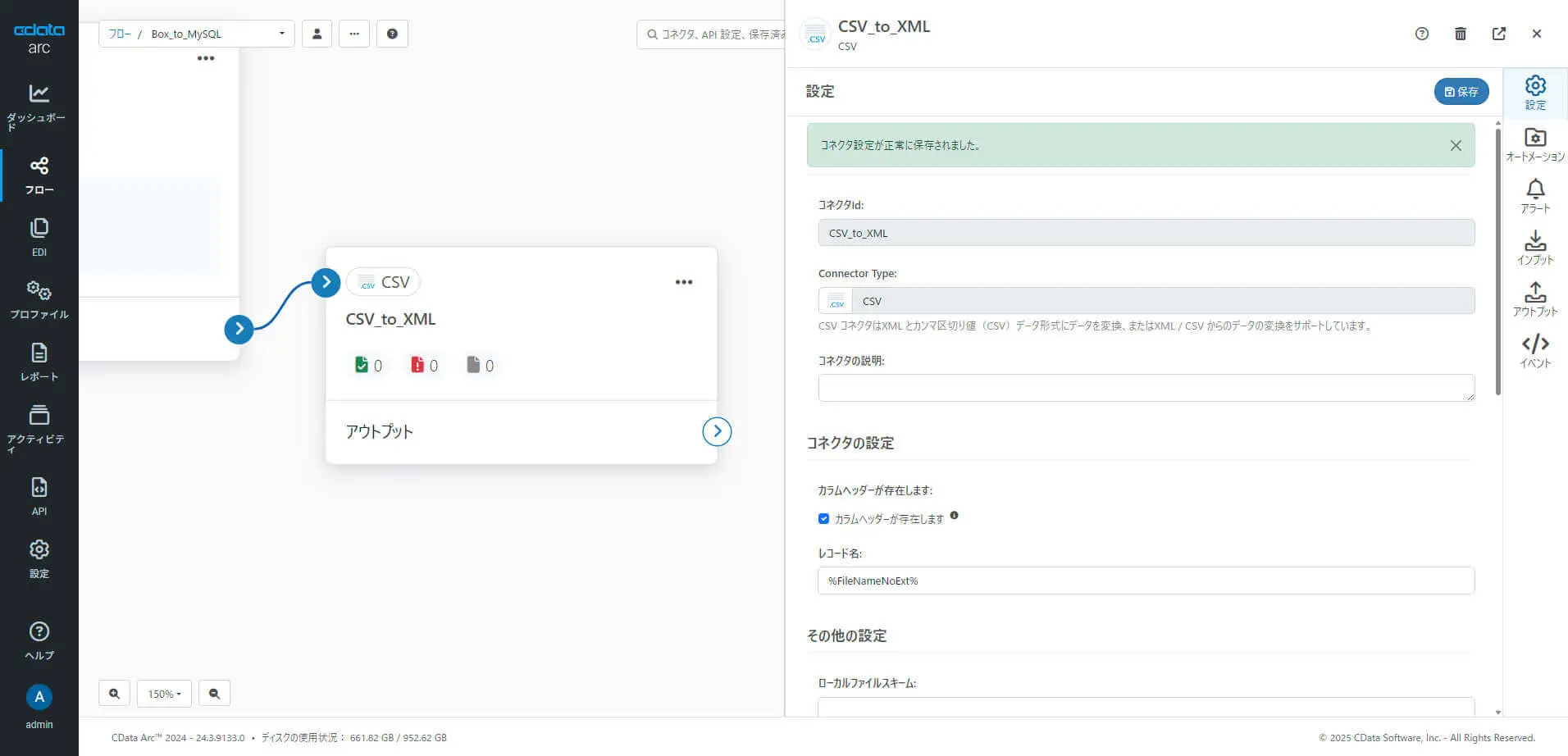
Task: Click the flow toolbar help question button
Action: (392, 34)
